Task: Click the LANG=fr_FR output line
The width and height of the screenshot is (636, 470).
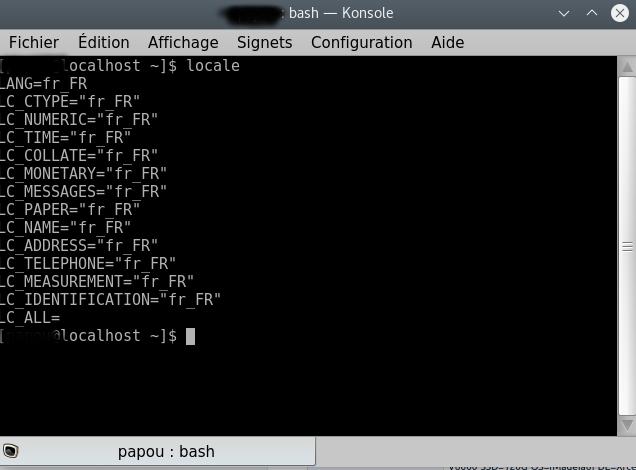Action: pos(43,84)
